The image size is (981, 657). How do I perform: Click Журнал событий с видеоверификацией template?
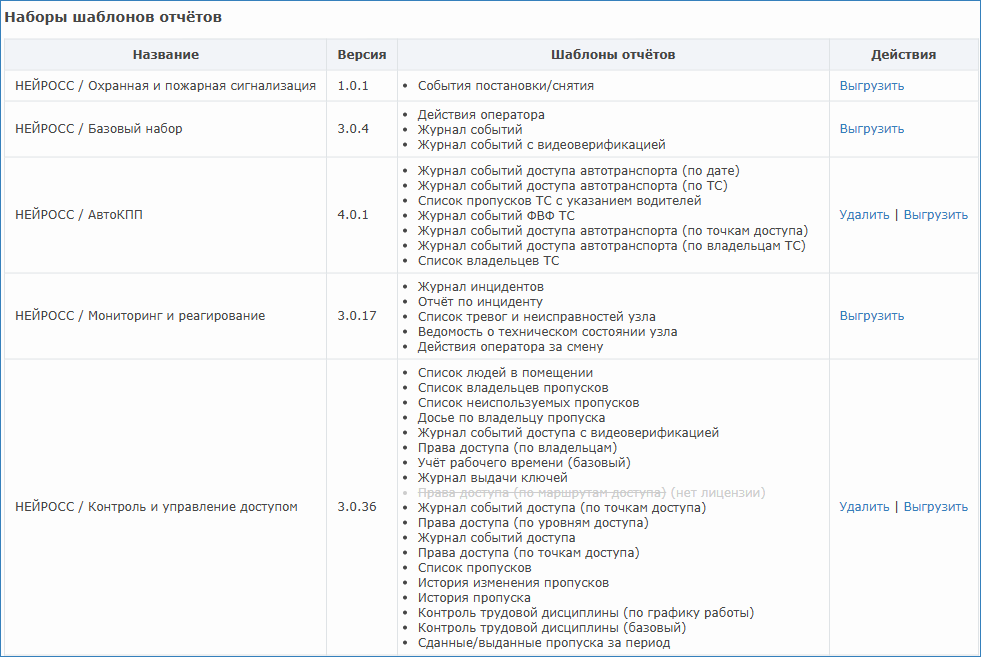[x=542, y=145]
